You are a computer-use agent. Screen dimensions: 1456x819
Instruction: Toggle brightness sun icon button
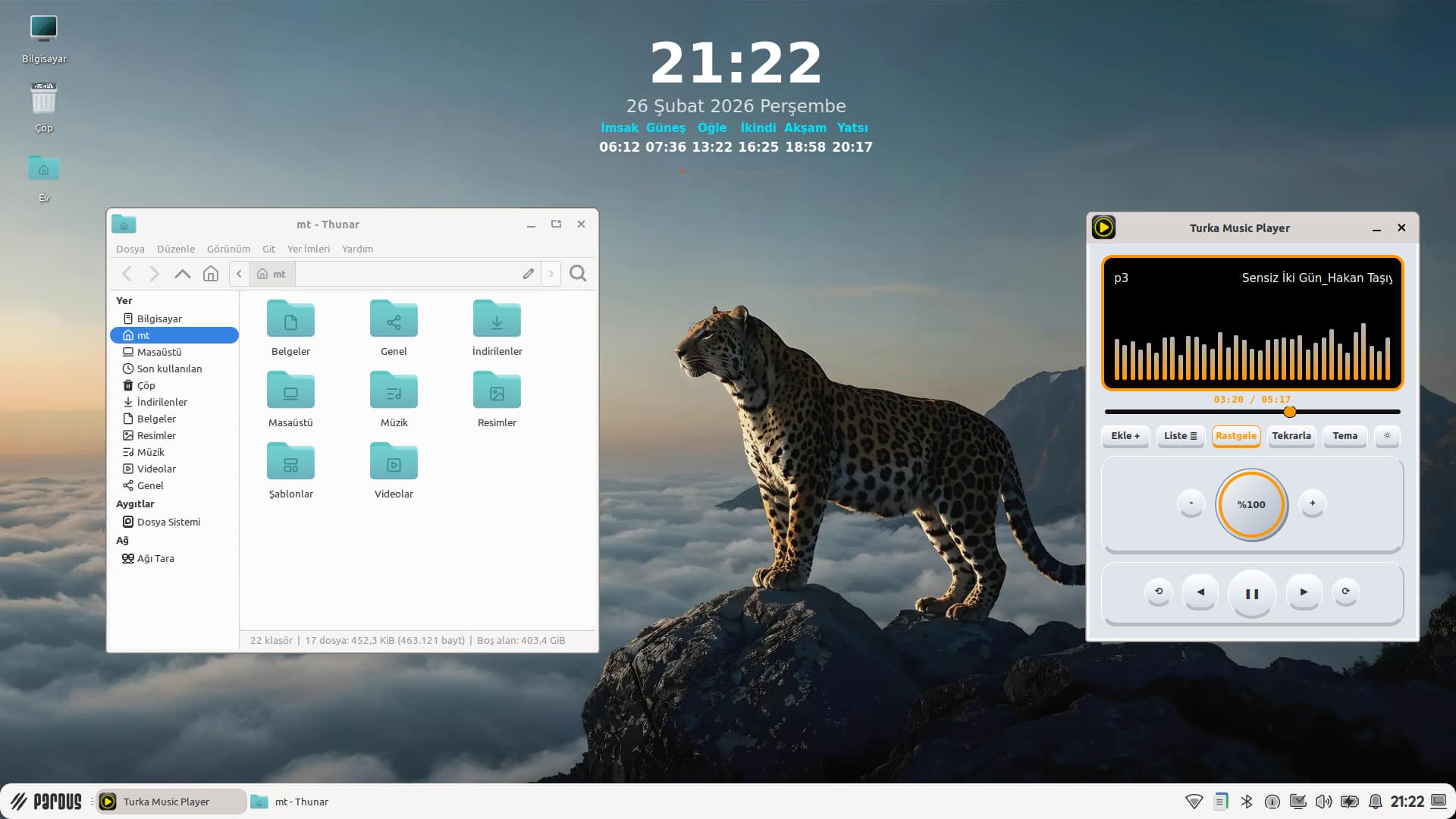1387,436
